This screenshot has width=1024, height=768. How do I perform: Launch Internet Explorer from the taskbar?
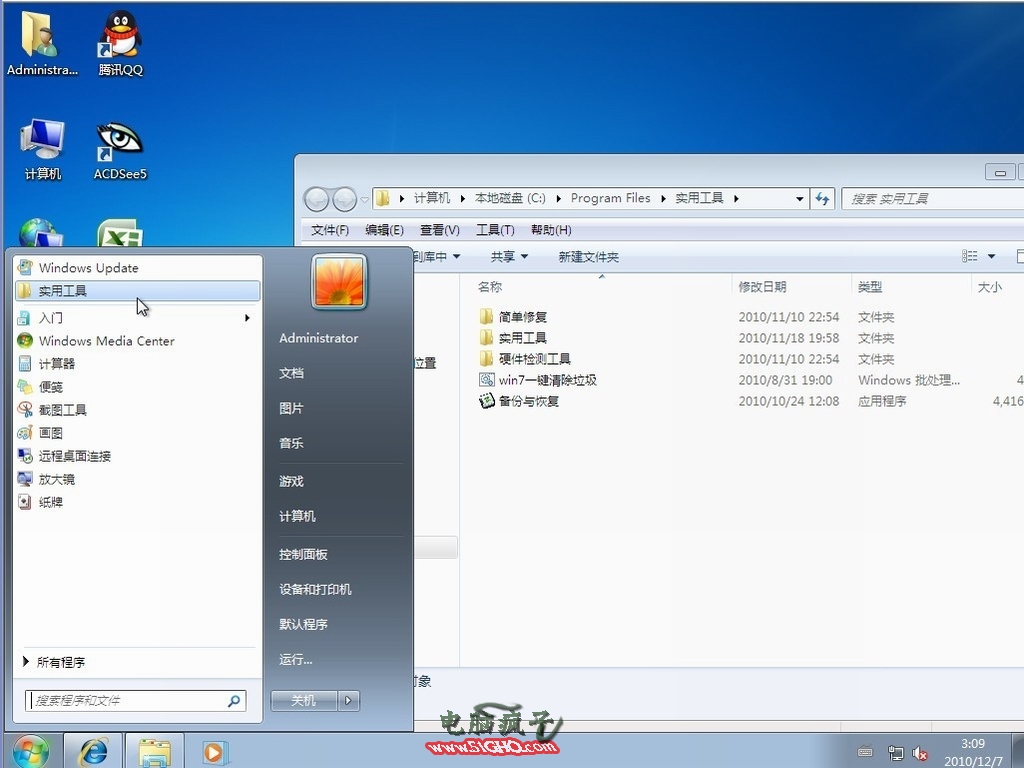coord(93,751)
